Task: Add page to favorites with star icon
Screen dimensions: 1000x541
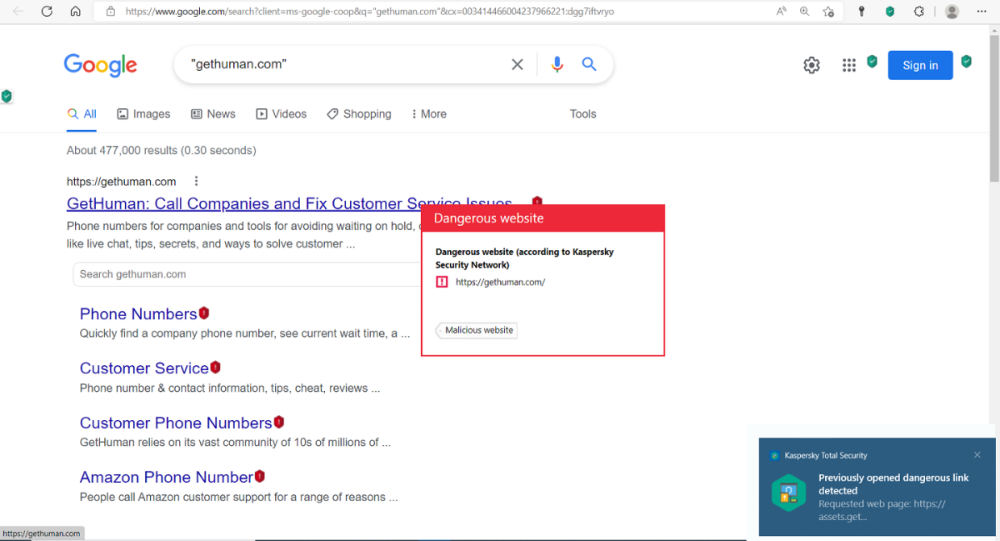Action: pos(828,11)
